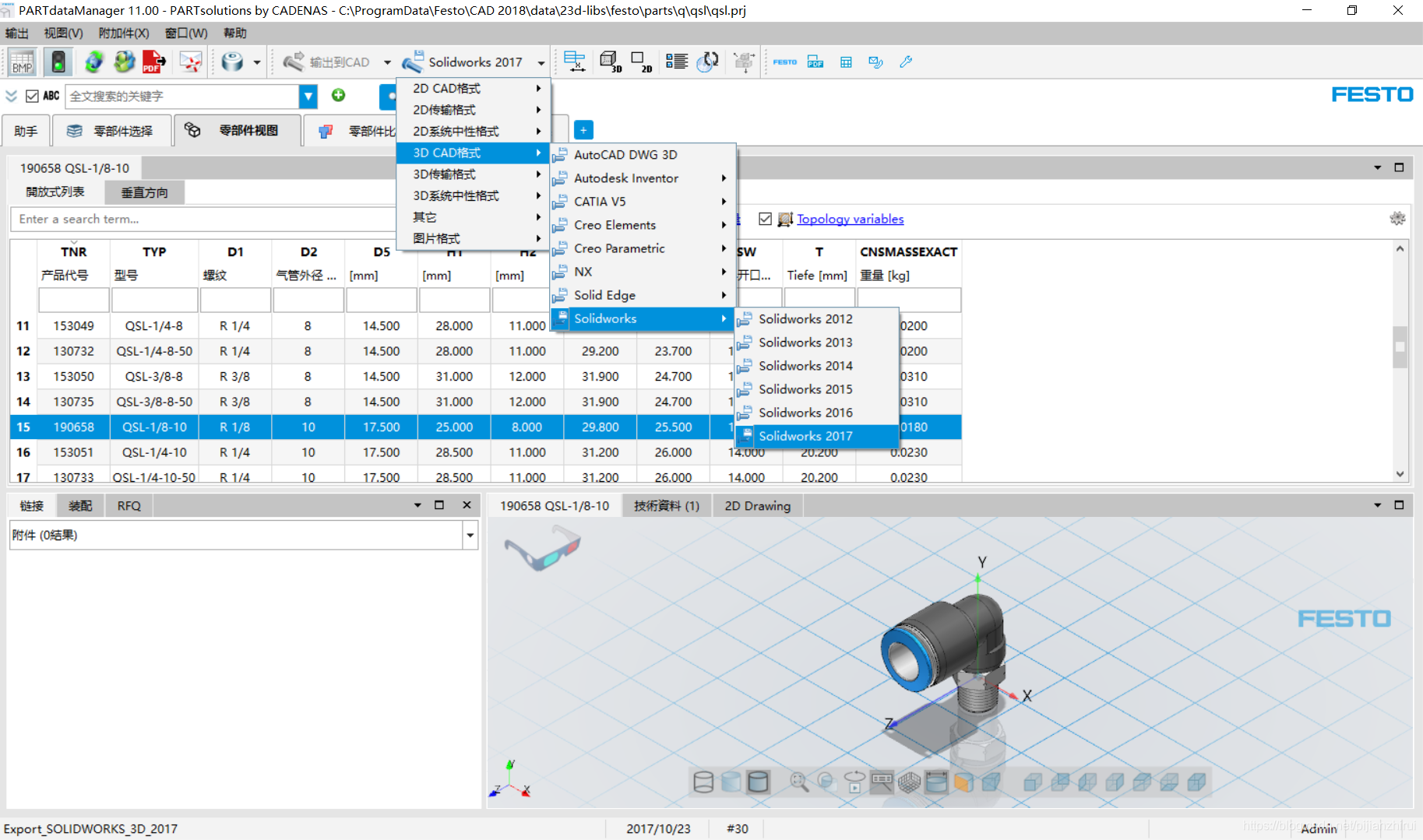The height and width of the screenshot is (840, 1423).
Task: Click the 输出到CAD button
Action: [326, 62]
